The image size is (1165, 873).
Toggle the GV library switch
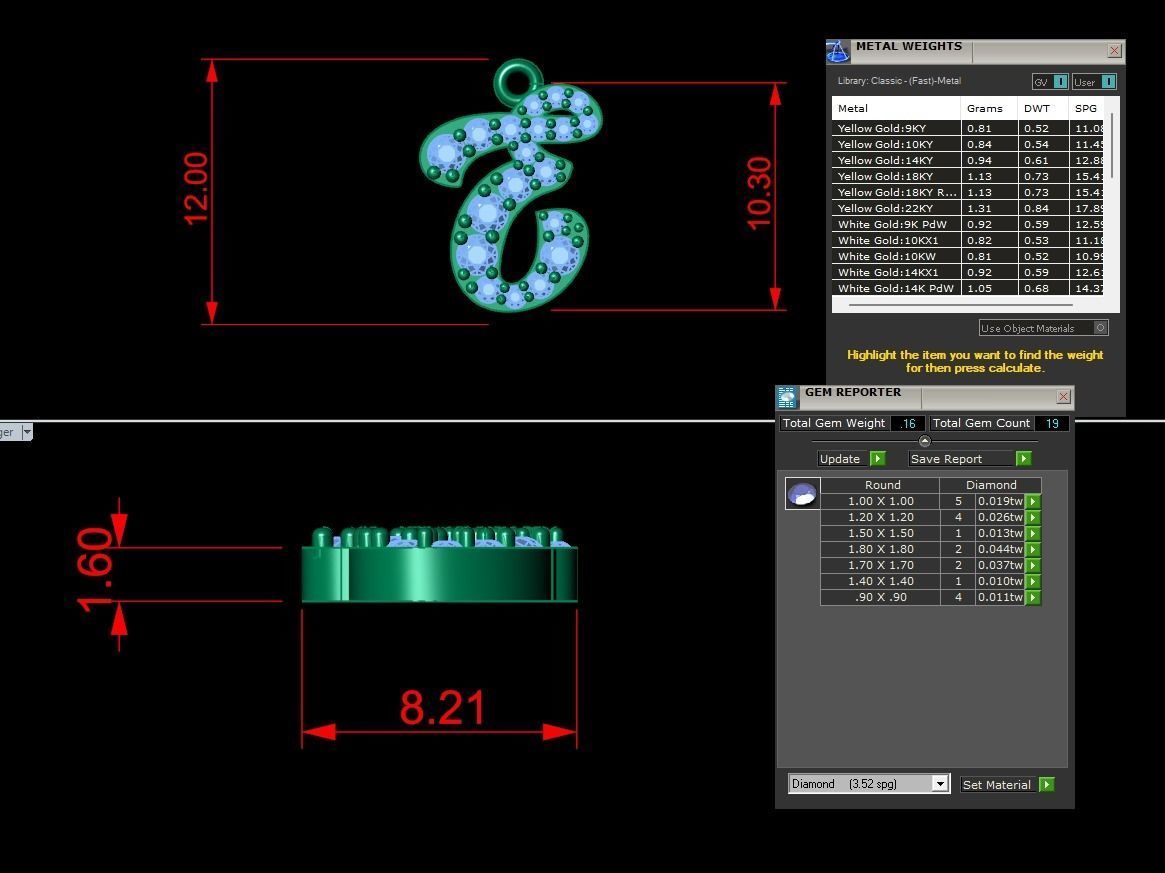point(1060,82)
